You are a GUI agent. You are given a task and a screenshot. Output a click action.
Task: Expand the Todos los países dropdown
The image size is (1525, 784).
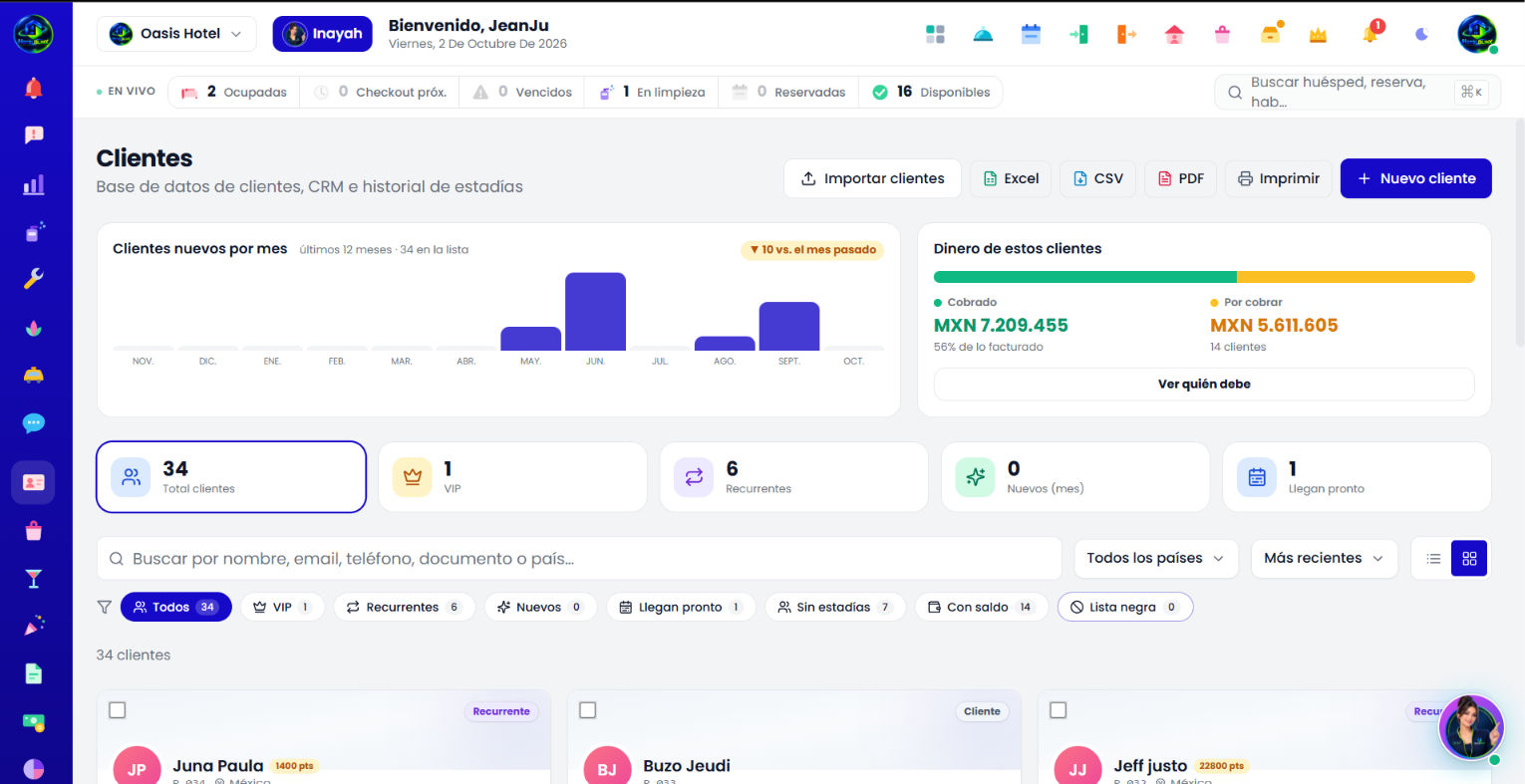tap(1156, 559)
